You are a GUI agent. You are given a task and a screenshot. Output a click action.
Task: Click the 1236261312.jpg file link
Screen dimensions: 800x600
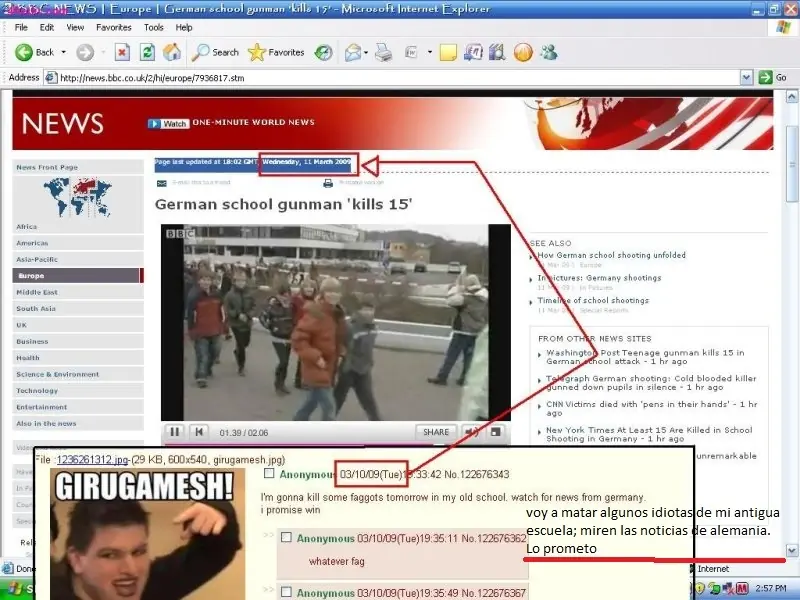[x=92, y=460]
